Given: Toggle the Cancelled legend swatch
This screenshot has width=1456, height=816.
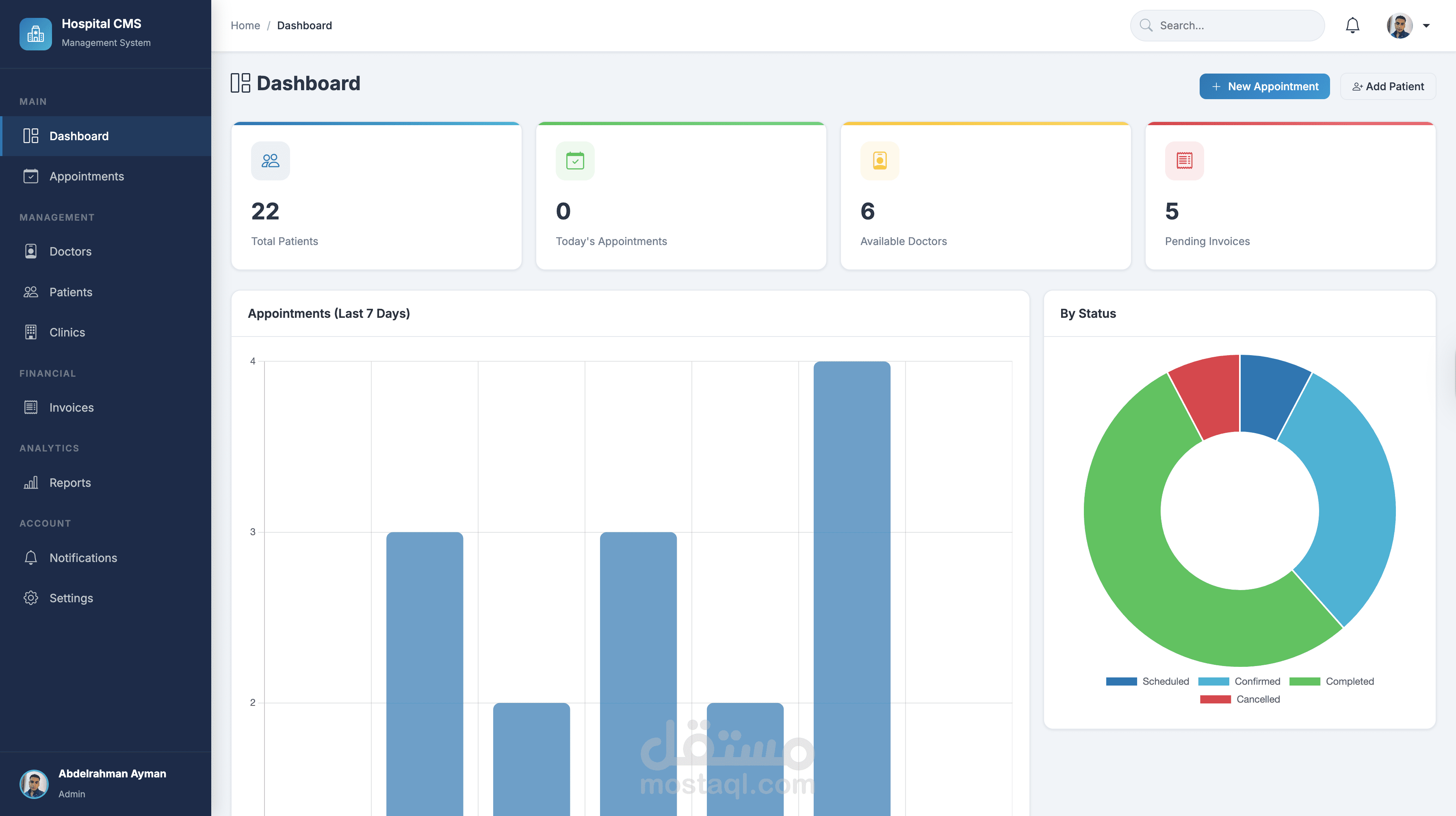Looking at the screenshot, I should coord(1215,699).
